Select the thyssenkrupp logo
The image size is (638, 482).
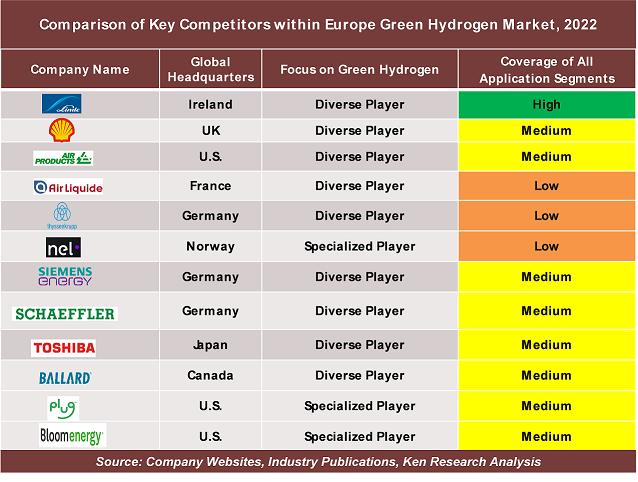[62, 216]
